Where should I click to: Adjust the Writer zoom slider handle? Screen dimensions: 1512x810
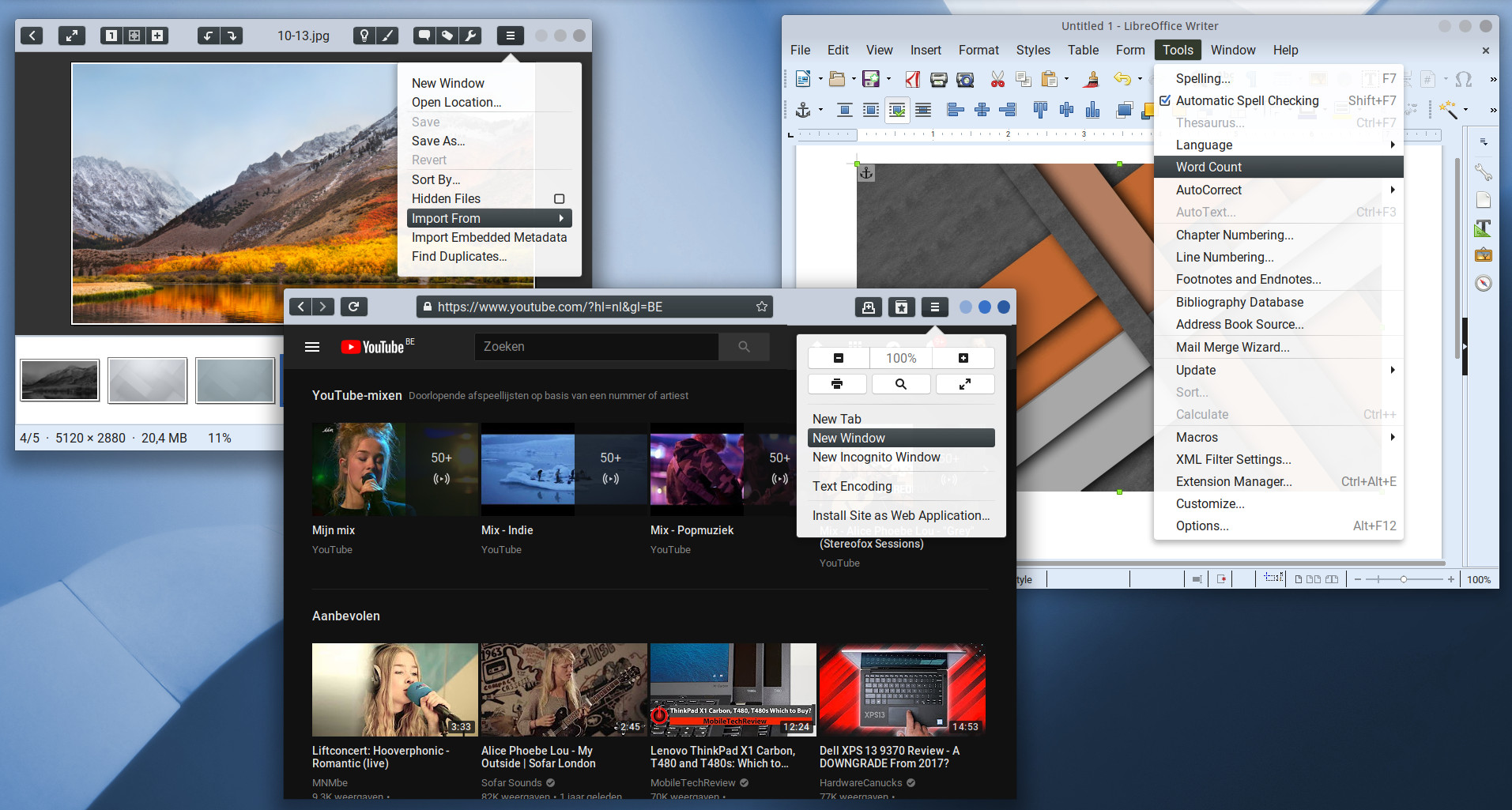tap(1404, 579)
